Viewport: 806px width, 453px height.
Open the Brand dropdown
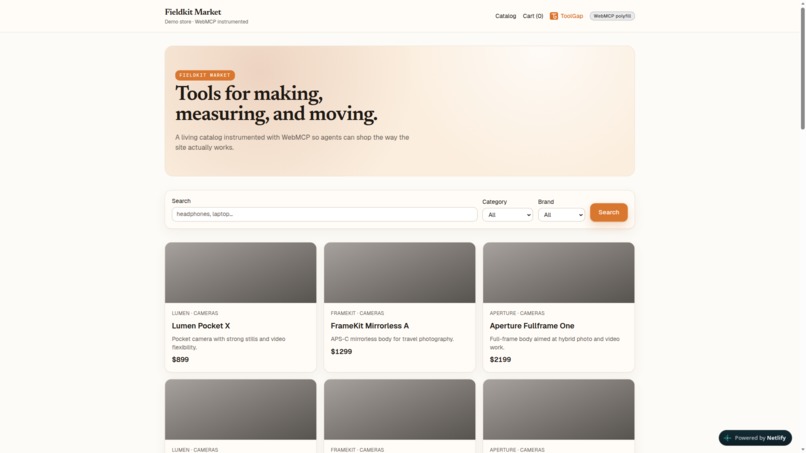coord(561,215)
